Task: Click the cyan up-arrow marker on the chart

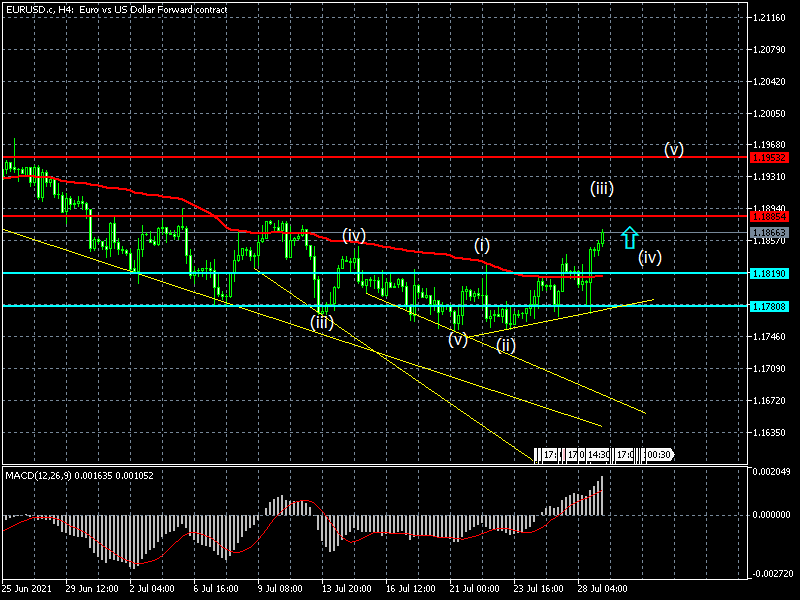Action: click(629, 238)
